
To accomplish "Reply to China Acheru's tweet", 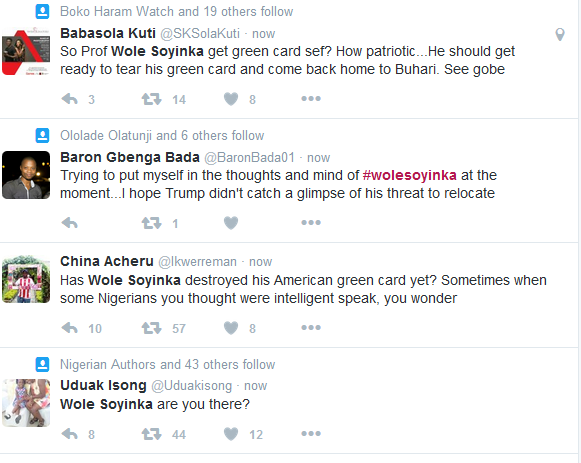I will [x=70, y=328].
